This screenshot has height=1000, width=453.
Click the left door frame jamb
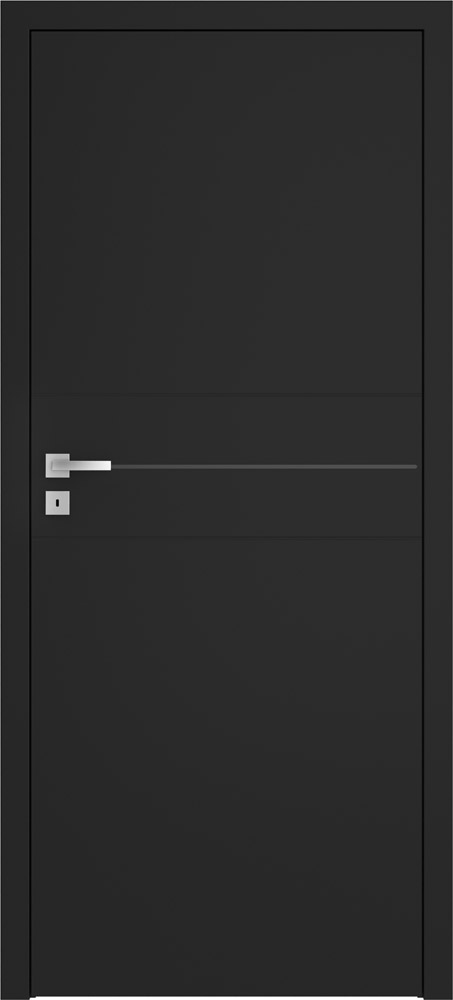15,500
